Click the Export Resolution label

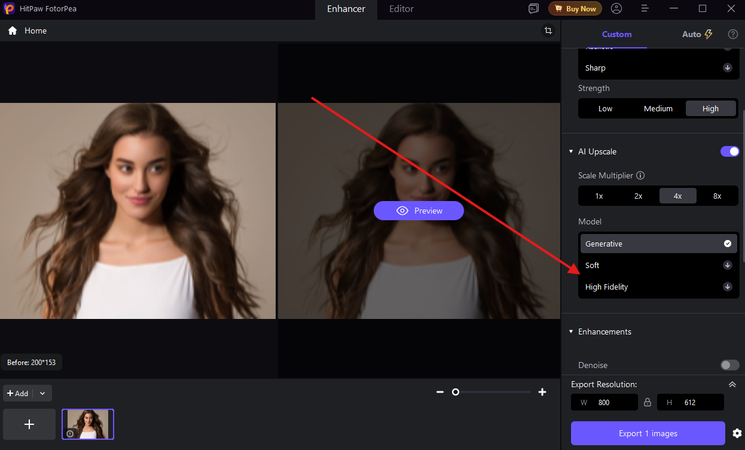click(x=604, y=384)
